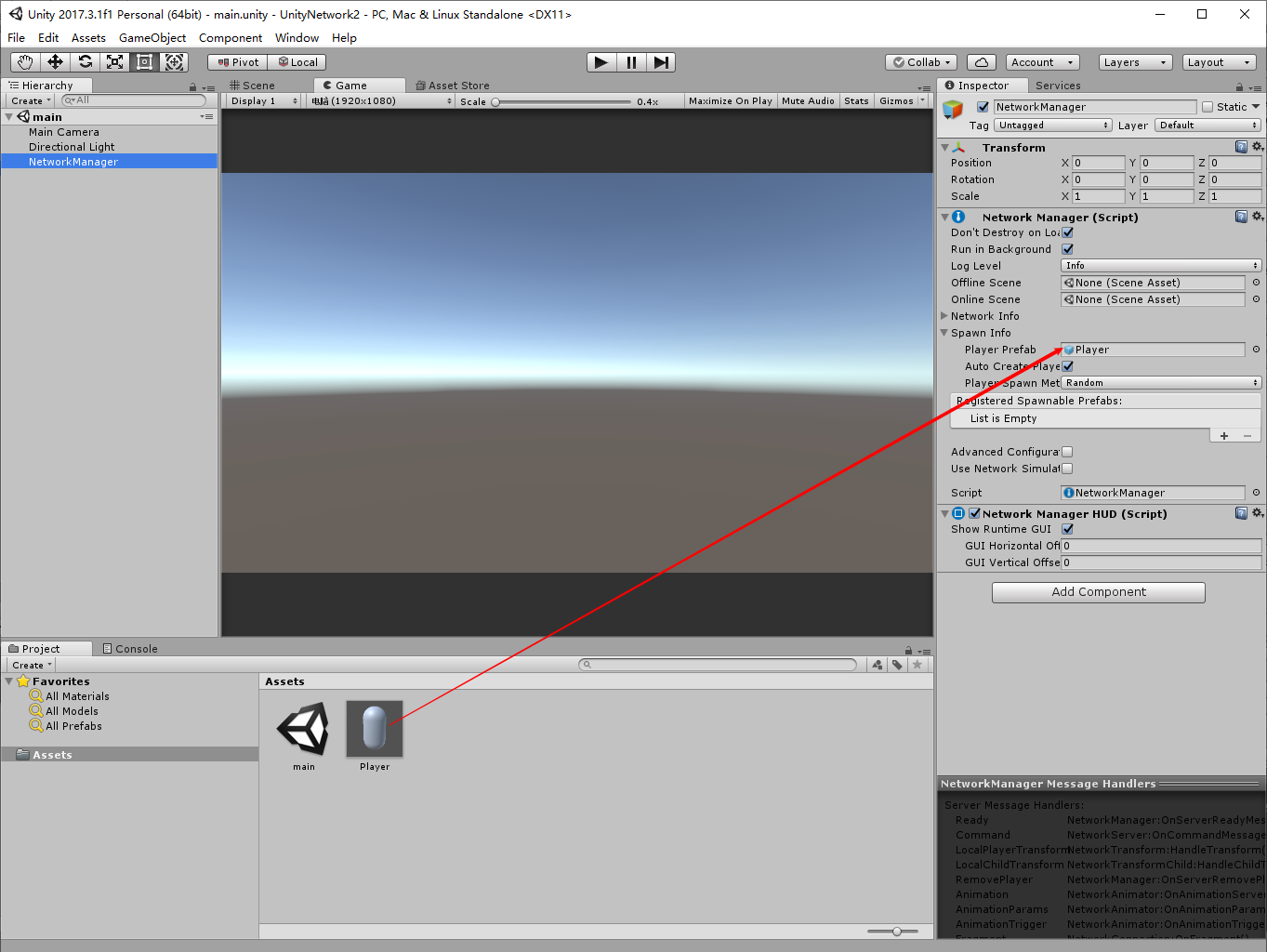Select the Rotate tool
This screenshot has height=952, width=1267.
[x=85, y=62]
